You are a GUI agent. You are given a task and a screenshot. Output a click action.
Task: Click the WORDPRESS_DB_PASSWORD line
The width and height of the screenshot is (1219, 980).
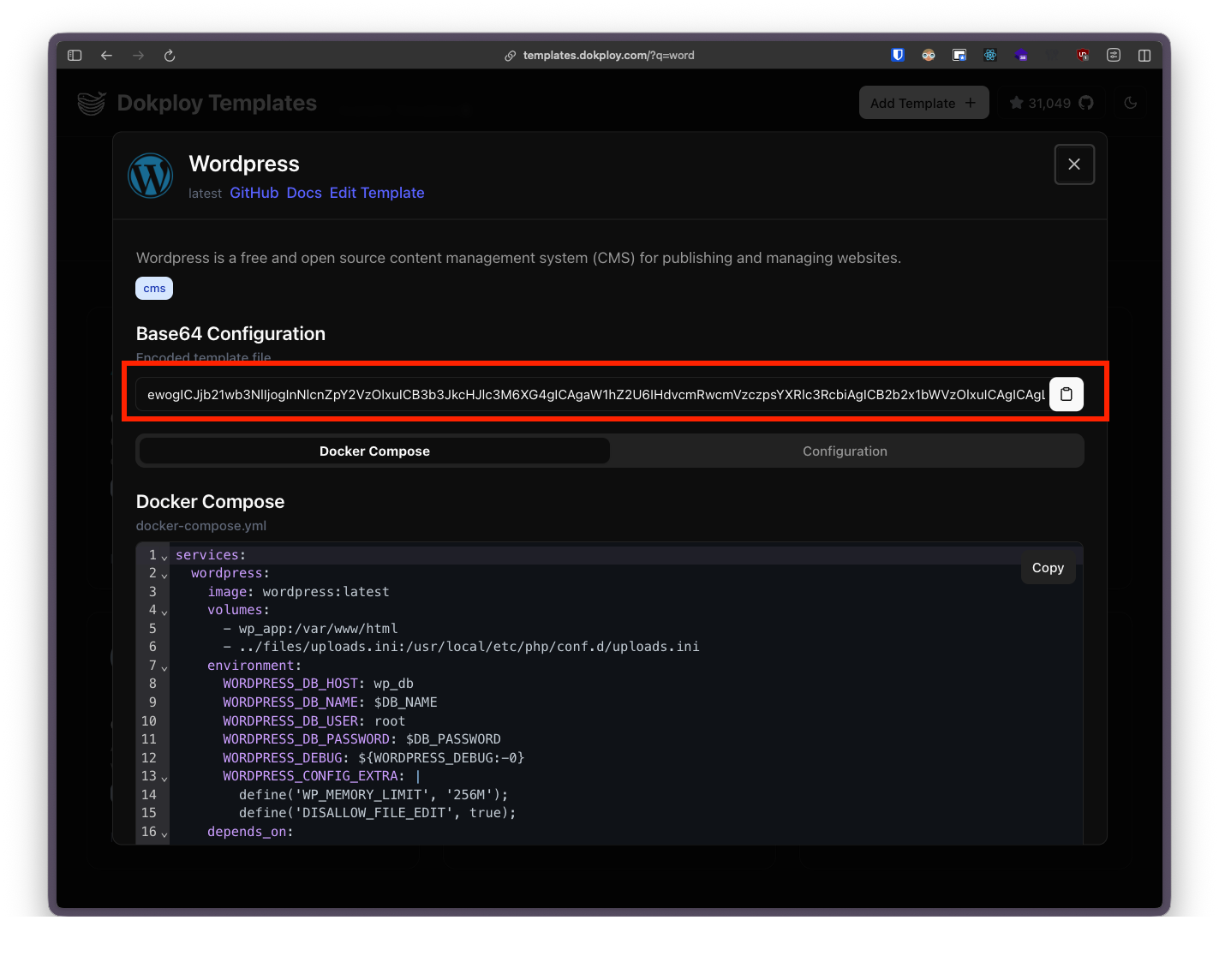click(362, 739)
